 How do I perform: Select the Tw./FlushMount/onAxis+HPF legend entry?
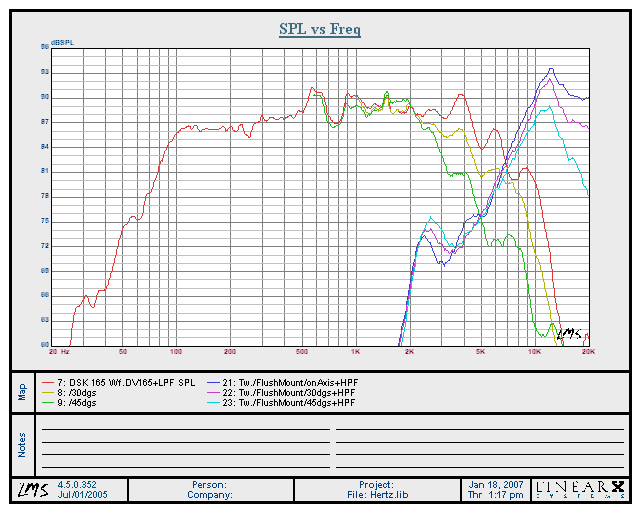coord(292,383)
